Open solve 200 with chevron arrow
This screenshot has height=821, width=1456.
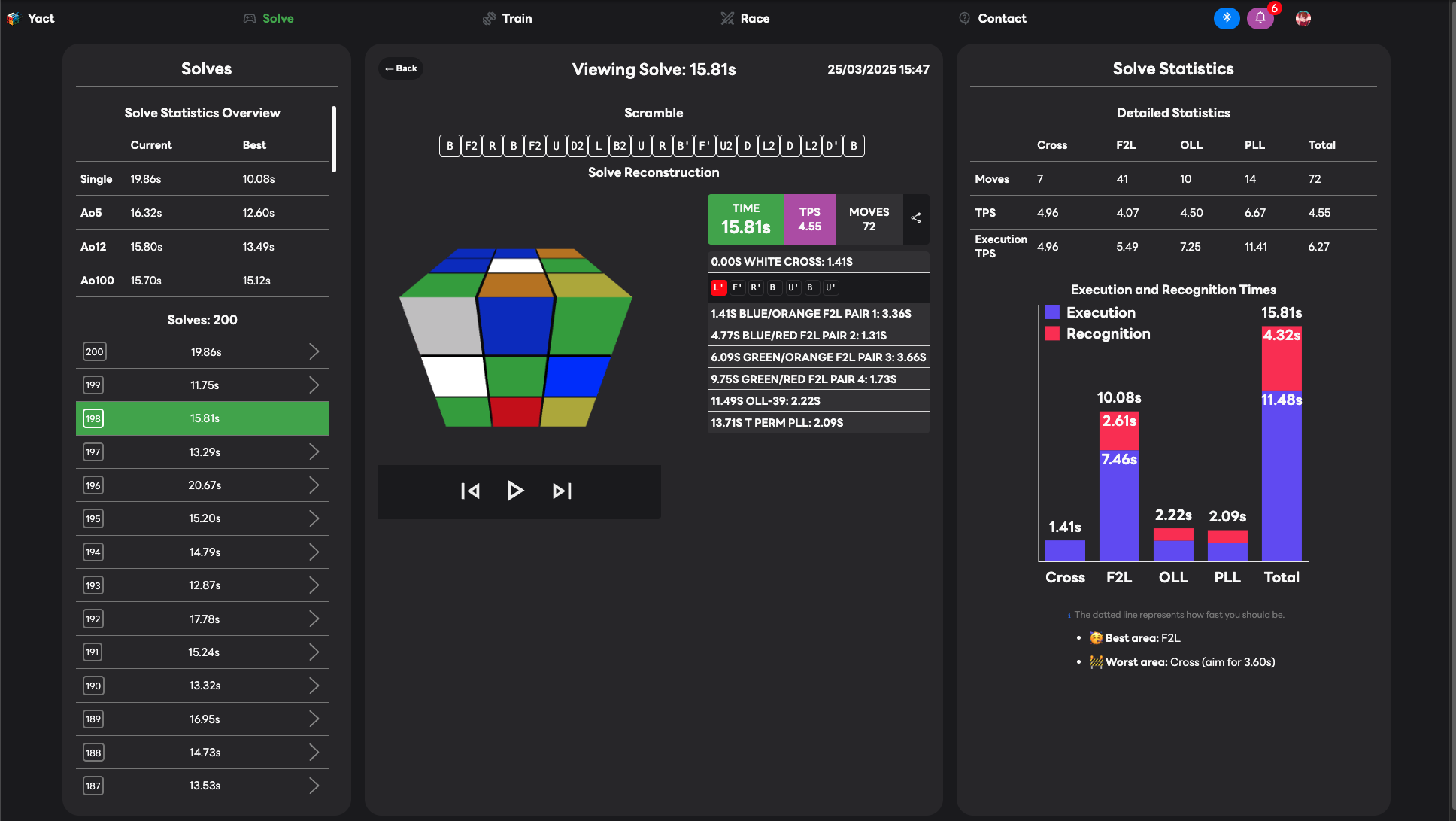point(314,351)
